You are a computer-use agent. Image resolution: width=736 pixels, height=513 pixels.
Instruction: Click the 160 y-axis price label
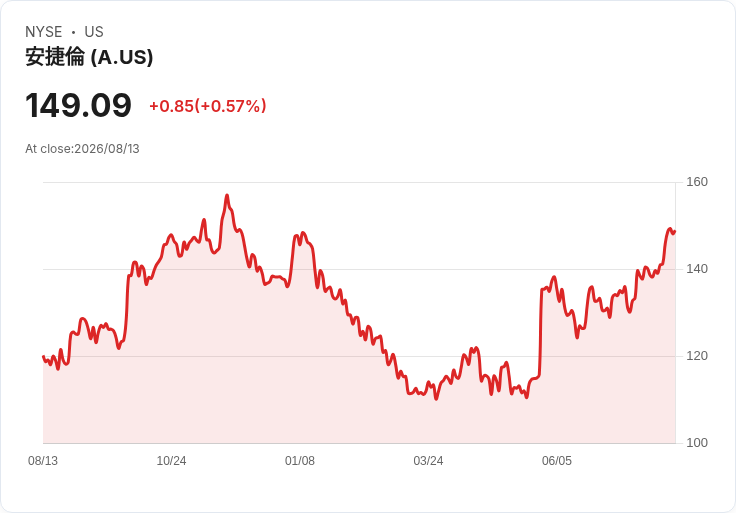(697, 182)
